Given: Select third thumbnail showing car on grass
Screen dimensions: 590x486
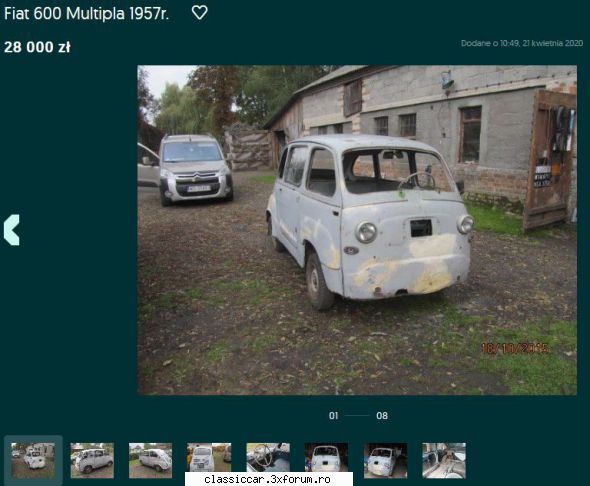Looking at the screenshot, I should [151, 460].
